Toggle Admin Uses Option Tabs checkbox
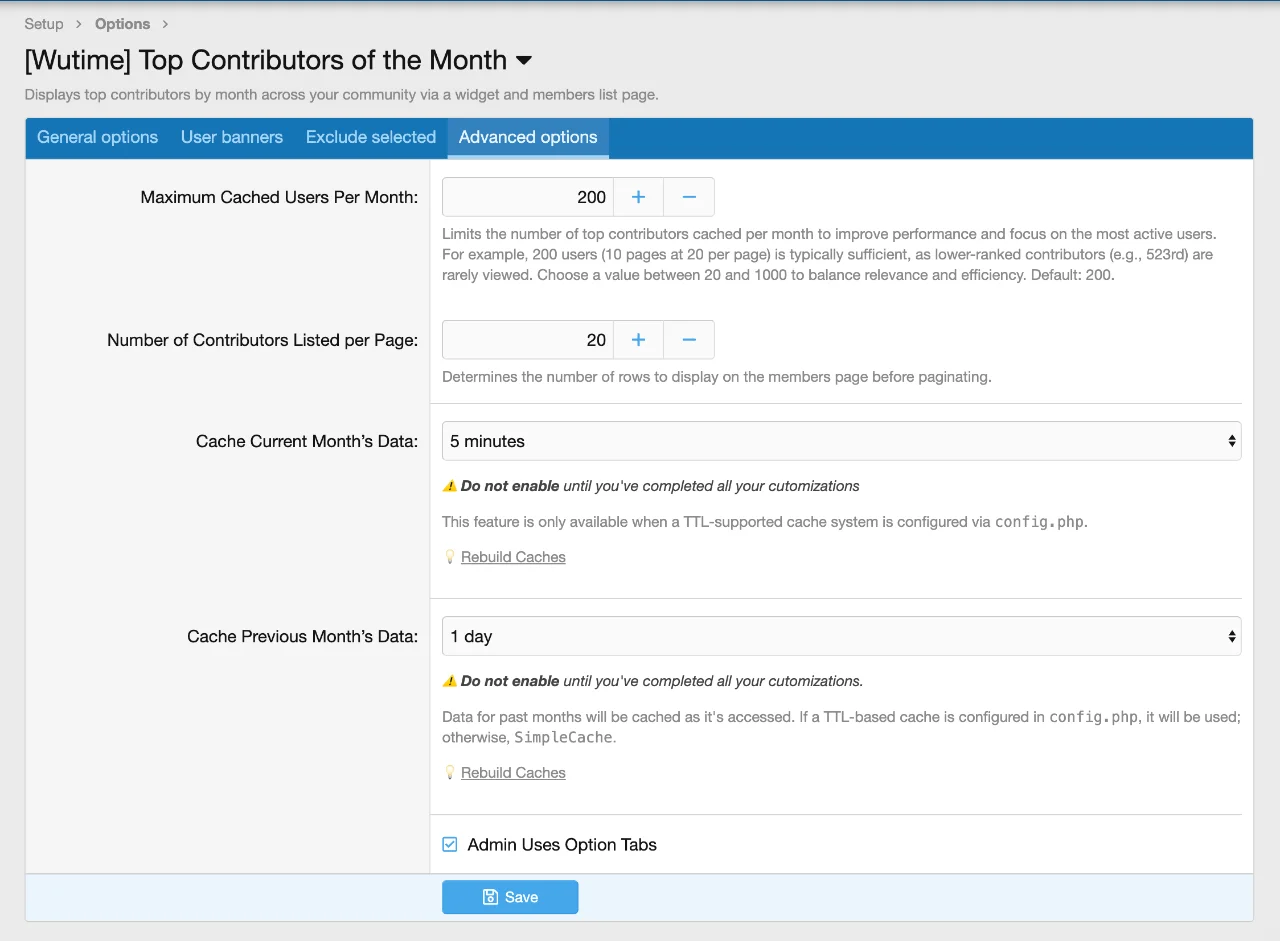Viewport: 1280px width, 941px height. (450, 845)
